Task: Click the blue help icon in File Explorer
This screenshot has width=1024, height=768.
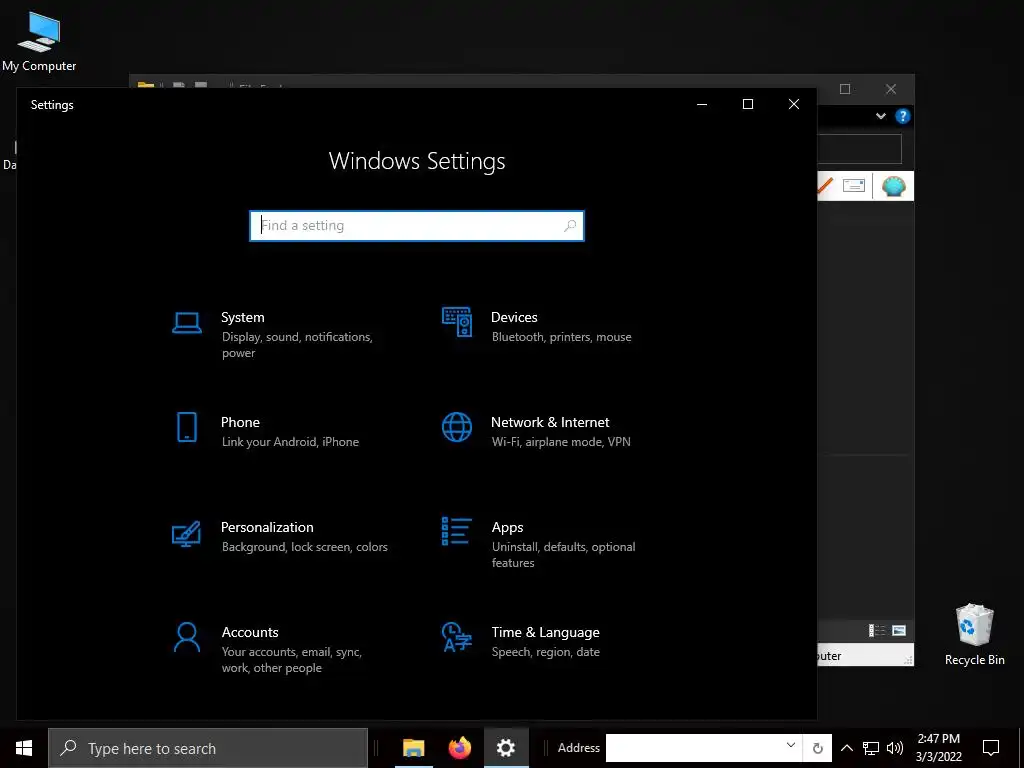Action: (x=903, y=116)
